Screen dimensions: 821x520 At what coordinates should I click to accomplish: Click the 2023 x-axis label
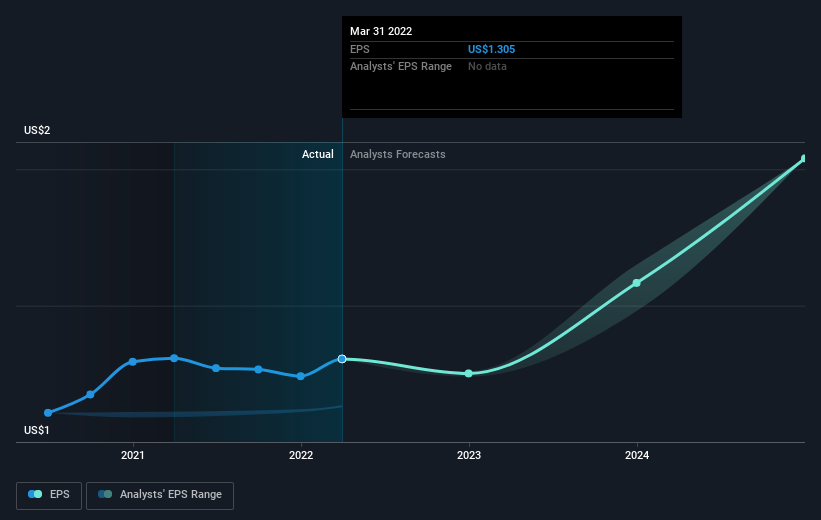(469, 455)
